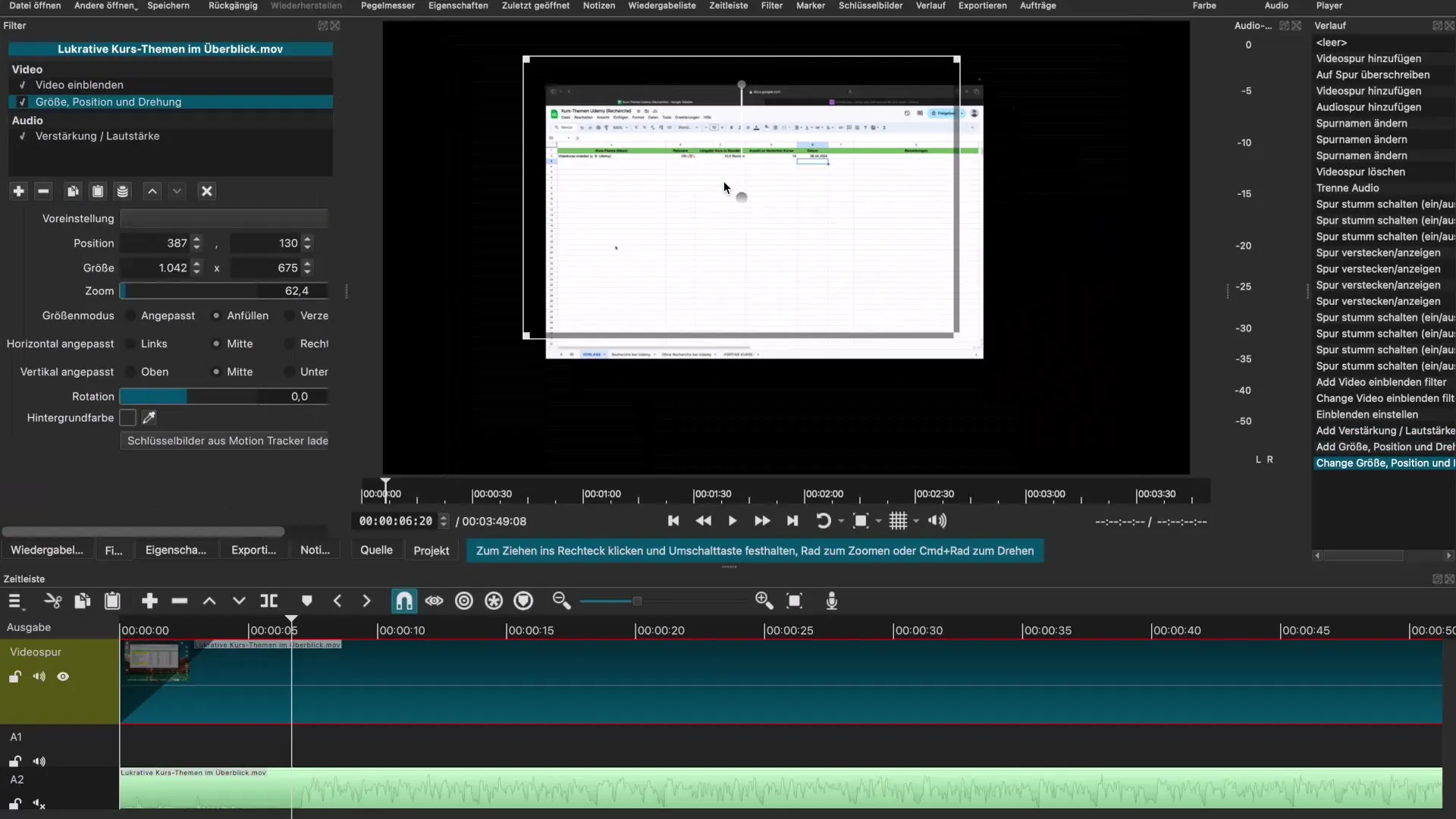
Task: Split clip at playhead
Action: tap(269, 601)
